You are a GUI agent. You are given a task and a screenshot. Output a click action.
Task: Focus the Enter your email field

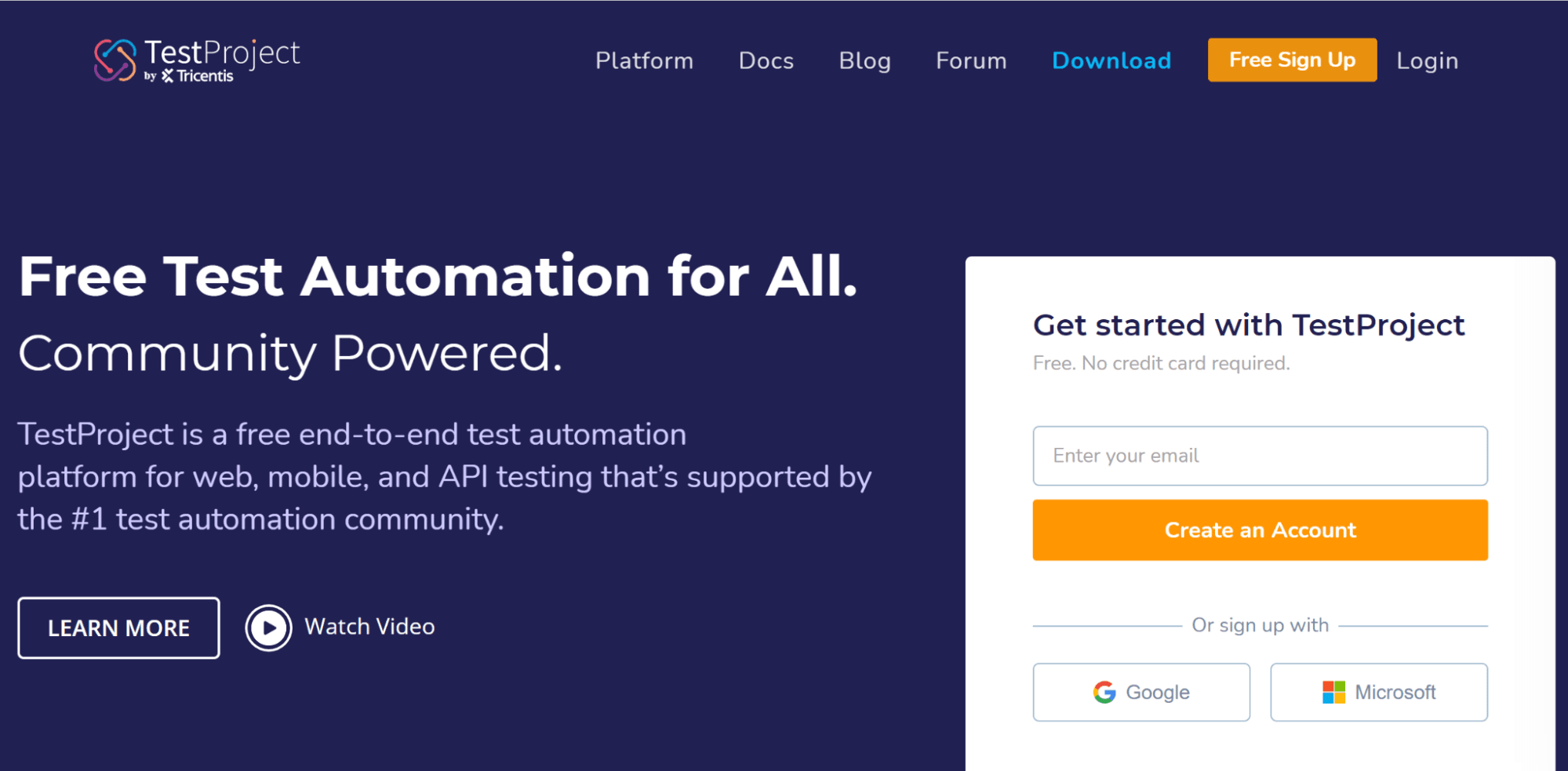1260,456
